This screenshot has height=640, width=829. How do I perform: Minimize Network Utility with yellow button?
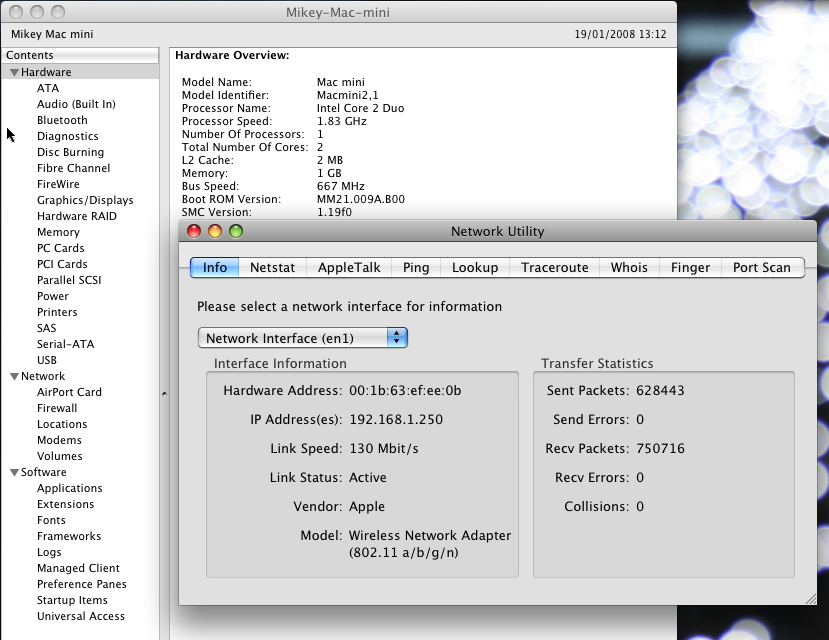215,231
